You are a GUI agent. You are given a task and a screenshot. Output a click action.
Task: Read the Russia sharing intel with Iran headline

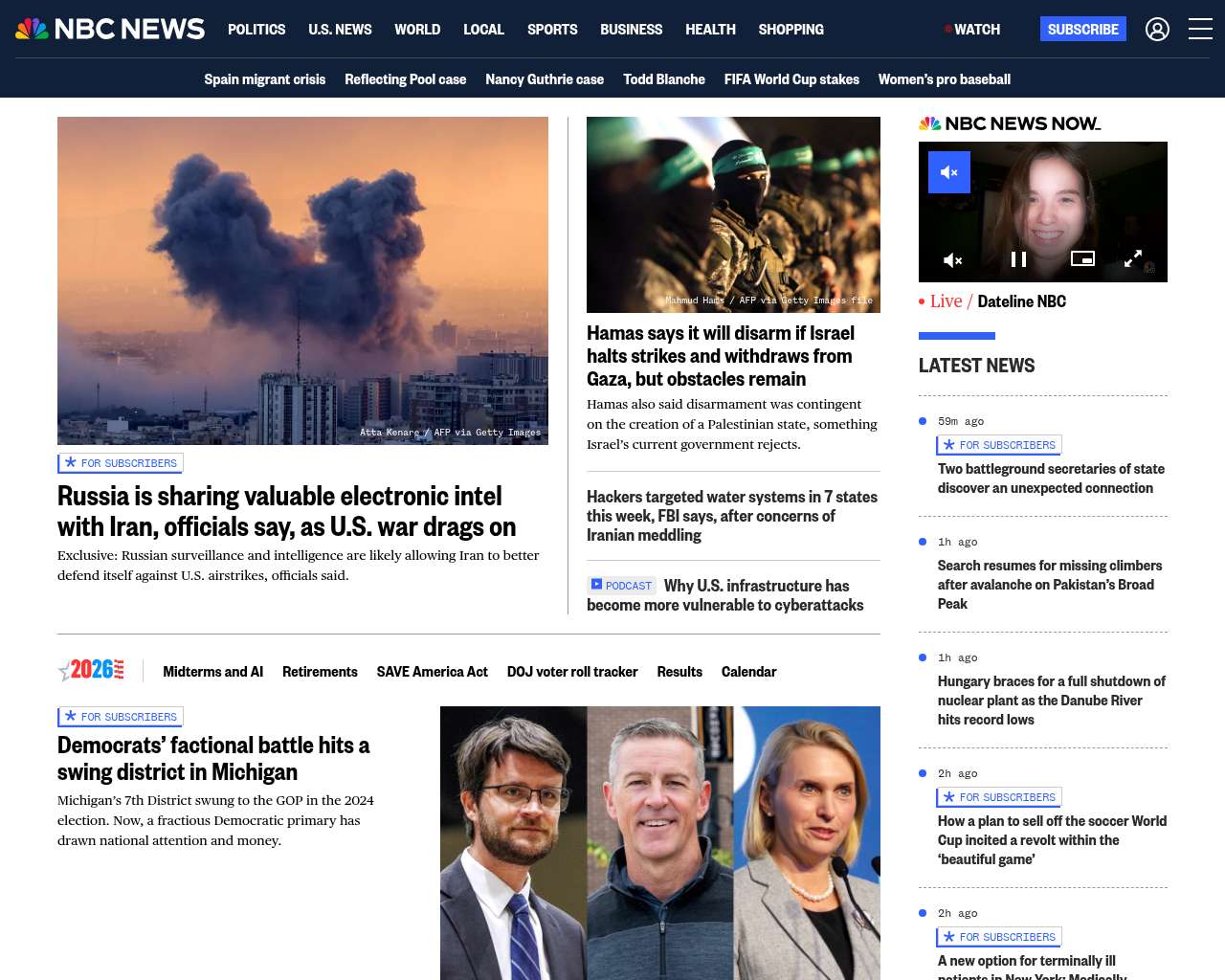click(287, 511)
